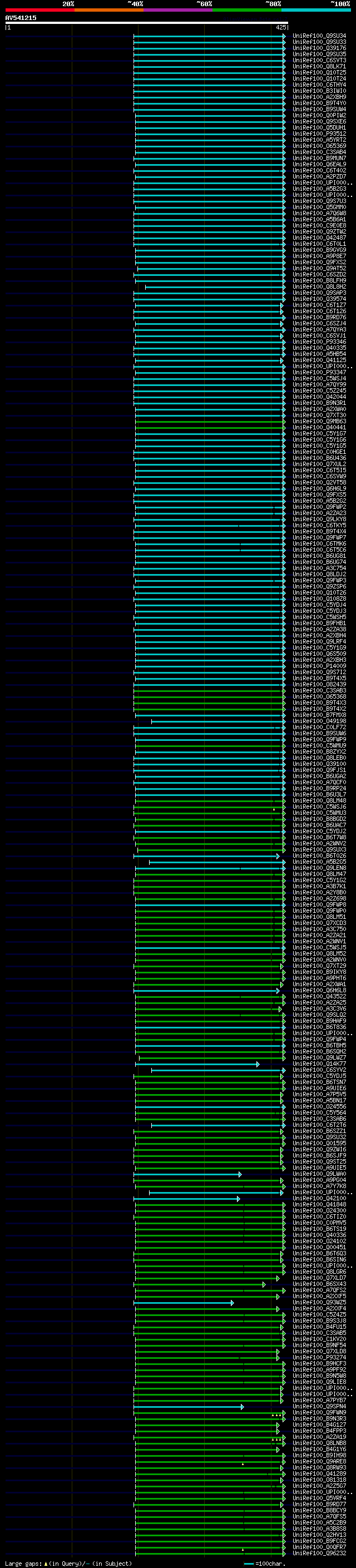Click the red 20% identity legend bar
Image resolution: width=356 pixels, height=1568 pixels.
(x=39, y=10)
